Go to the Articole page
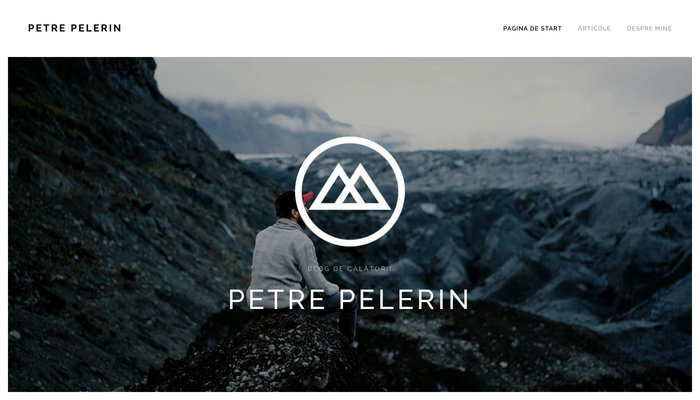The height and width of the screenshot is (400, 700). point(594,28)
